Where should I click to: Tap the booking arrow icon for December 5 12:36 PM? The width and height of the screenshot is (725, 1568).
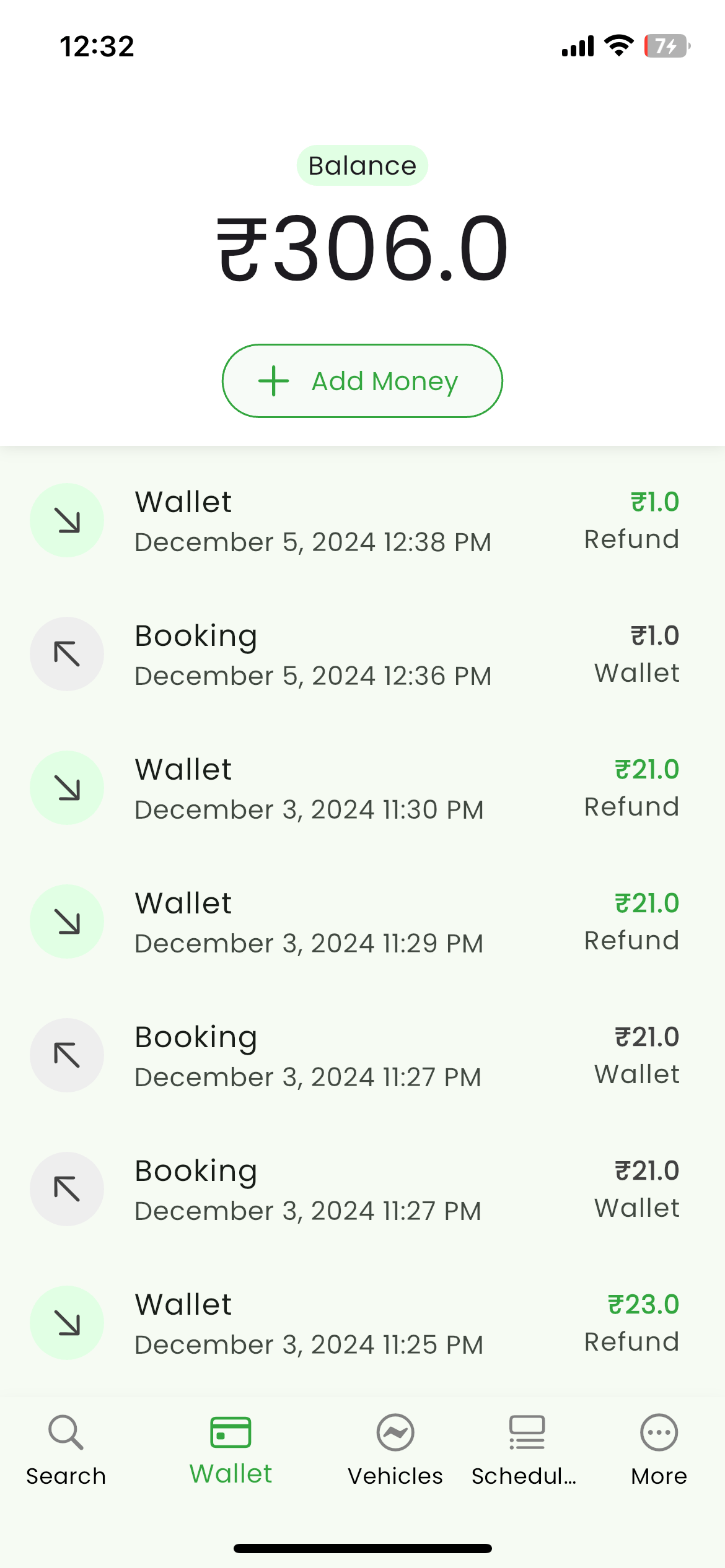(x=67, y=654)
